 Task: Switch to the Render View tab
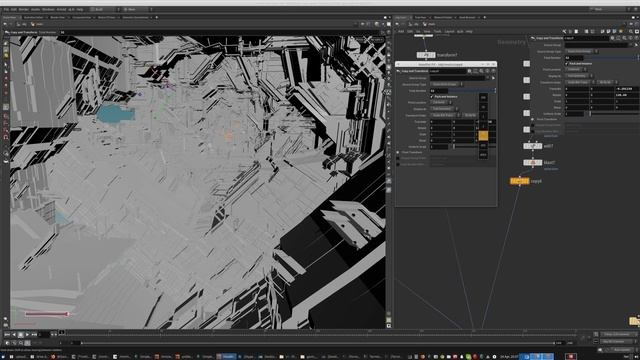pos(58,18)
